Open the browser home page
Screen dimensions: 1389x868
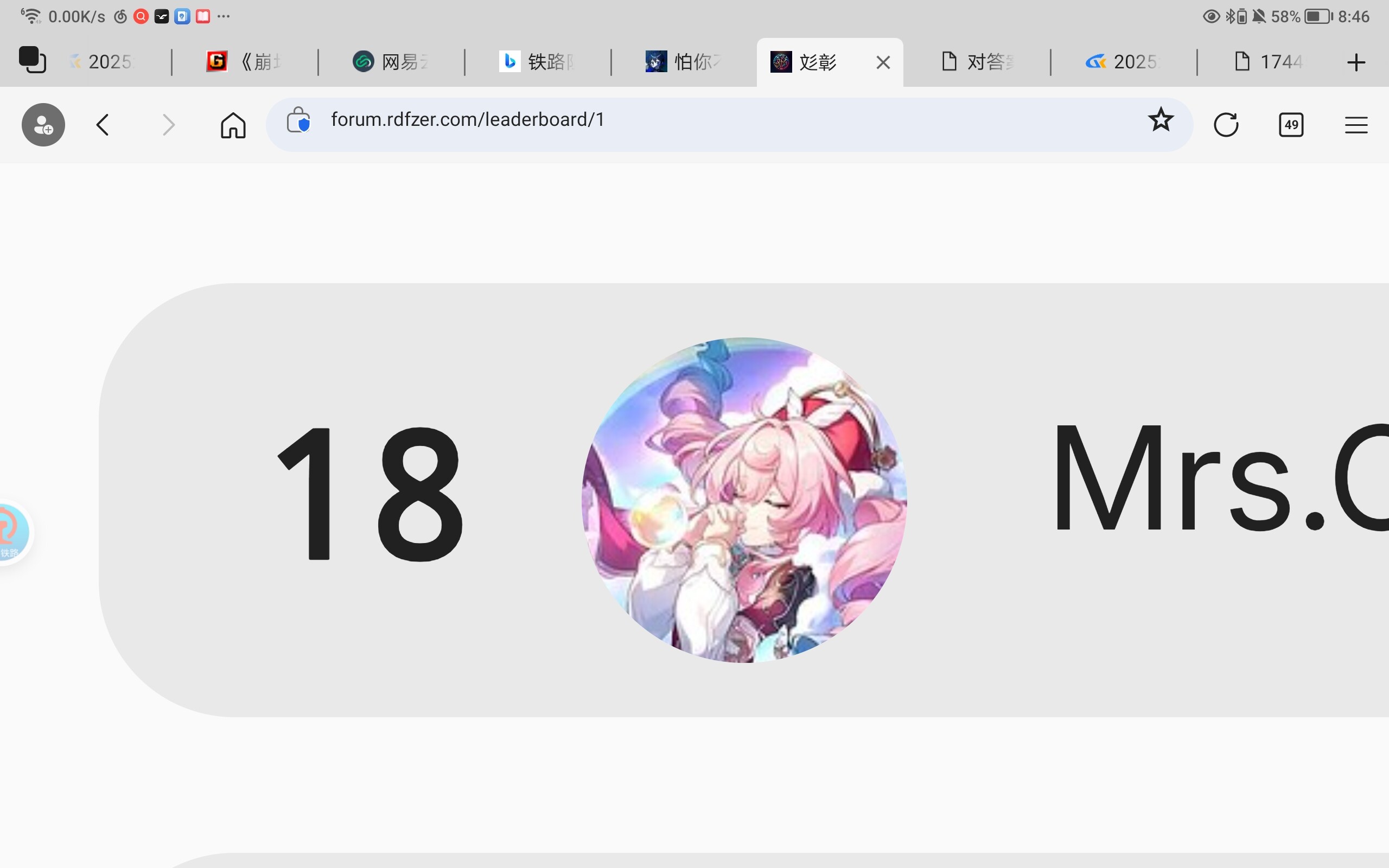(x=233, y=125)
